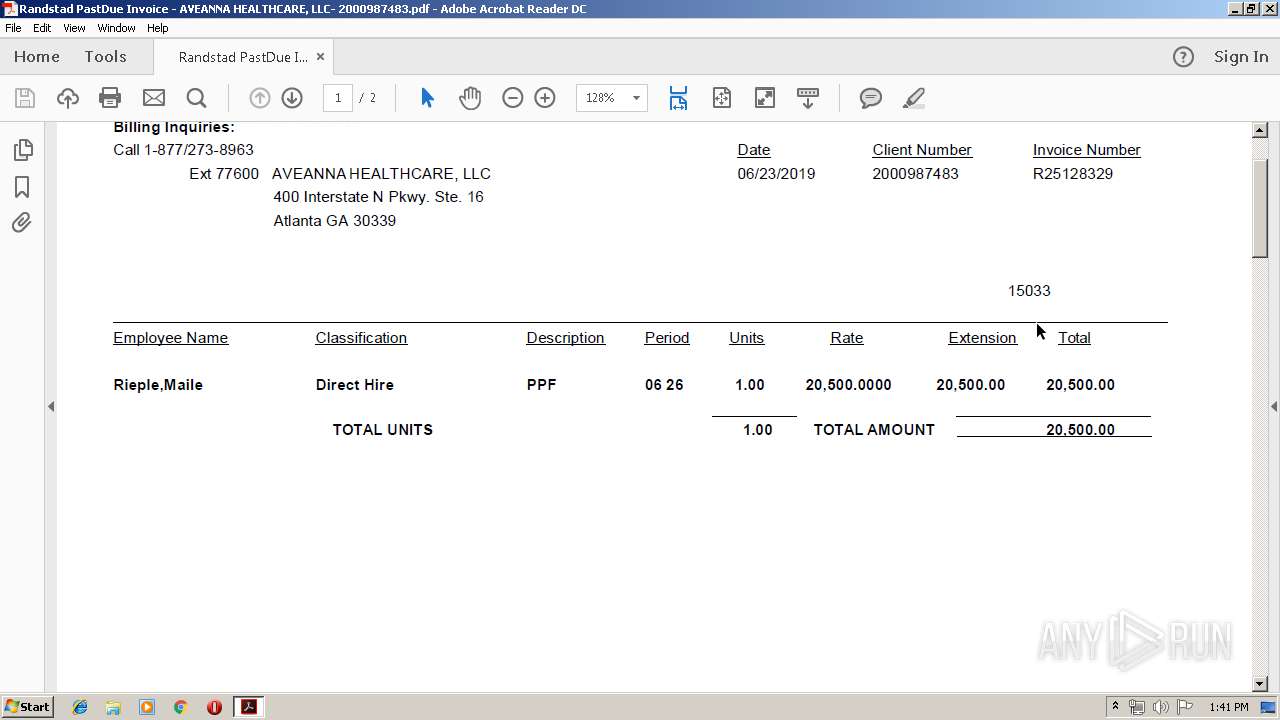The image size is (1280, 720).
Task: Click the Direct Hire classification cell
Action: 355,385
